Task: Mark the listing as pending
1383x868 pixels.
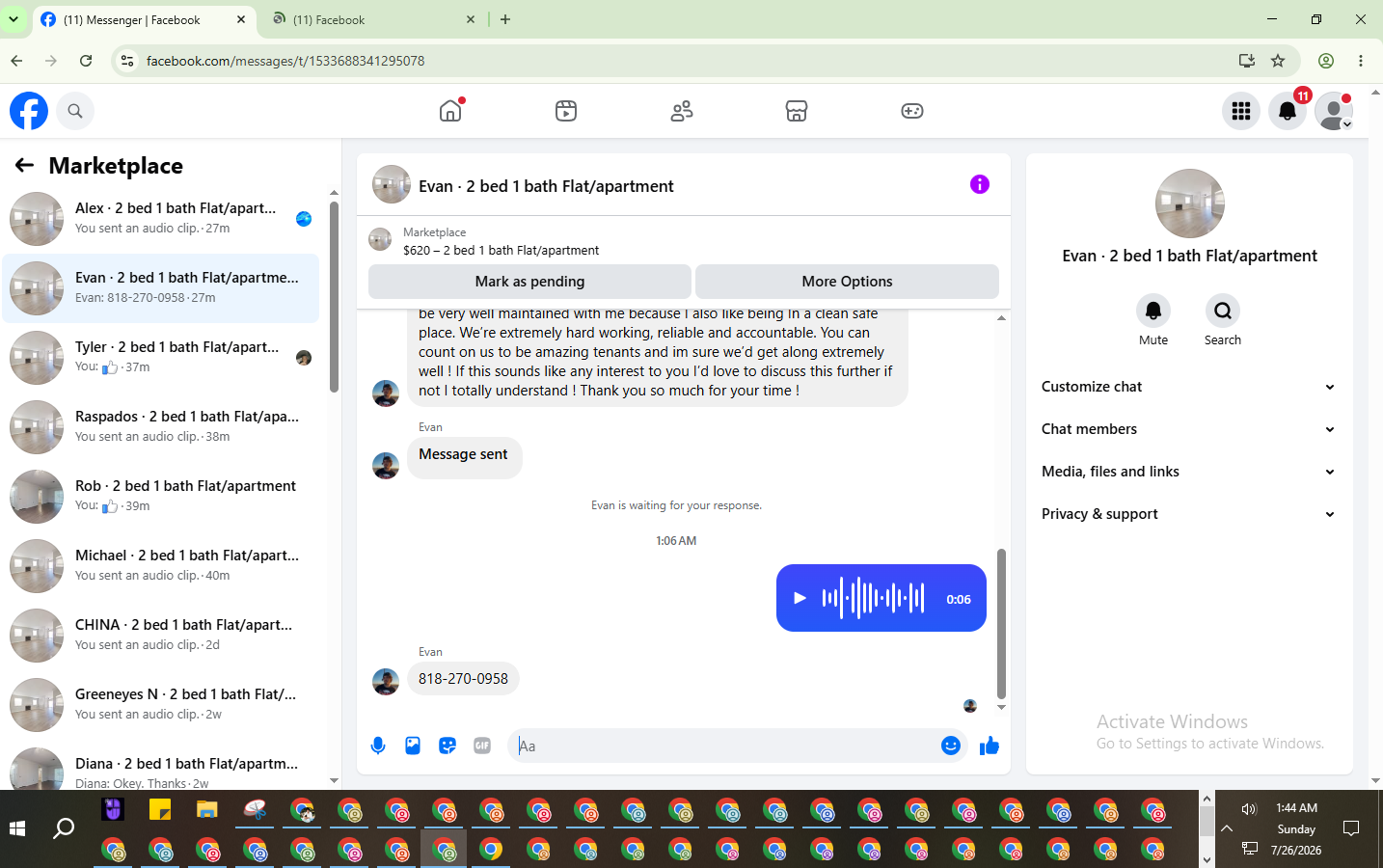Action: (x=529, y=282)
